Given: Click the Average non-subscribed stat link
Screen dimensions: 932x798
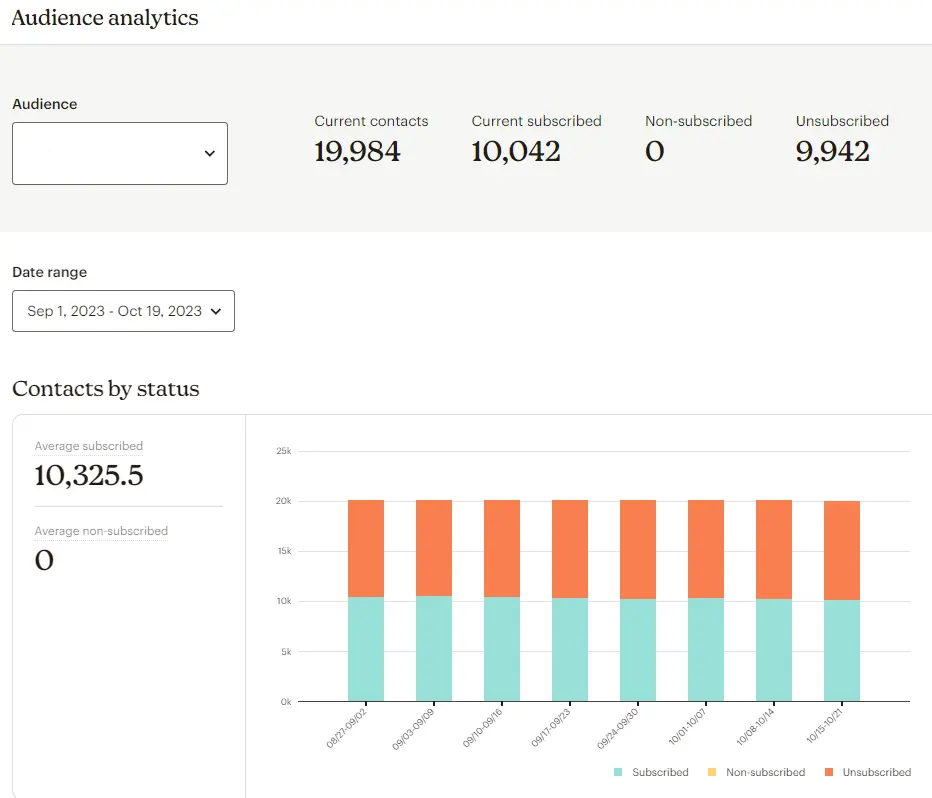Looking at the screenshot, I should point(101,531).
